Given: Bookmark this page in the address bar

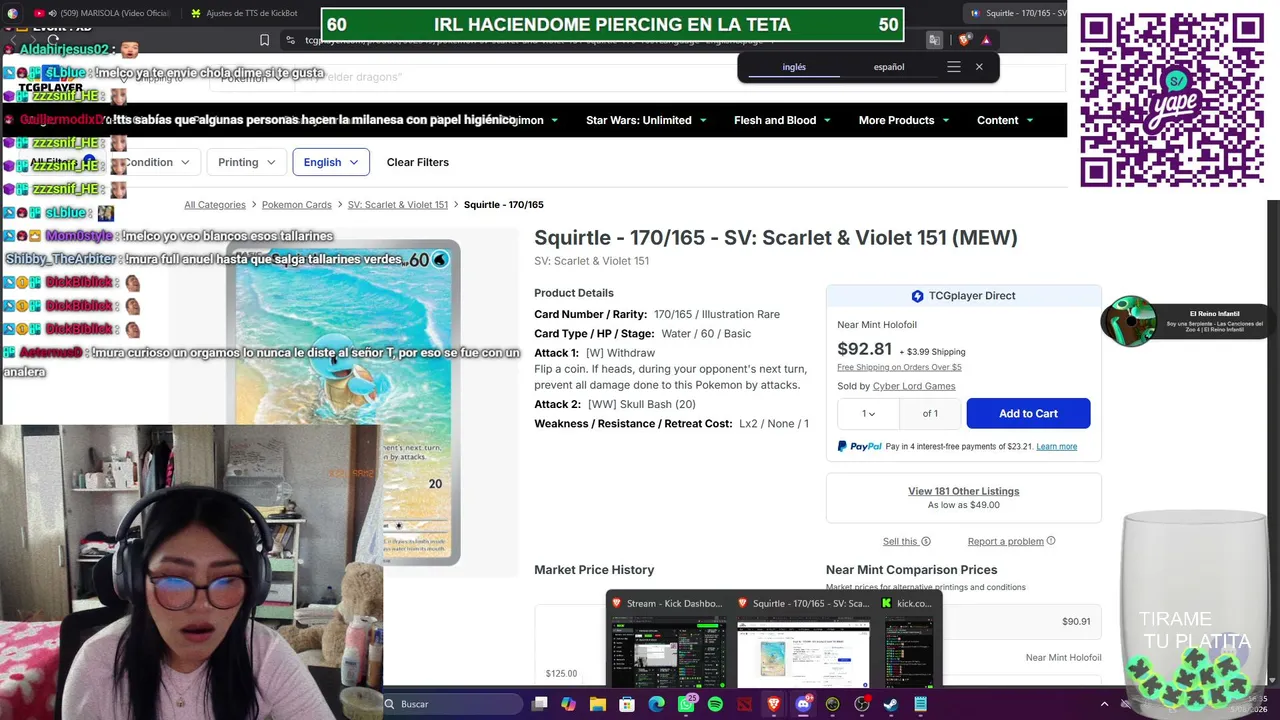Looking at the screenshot, I should click(x=264, y=40).
